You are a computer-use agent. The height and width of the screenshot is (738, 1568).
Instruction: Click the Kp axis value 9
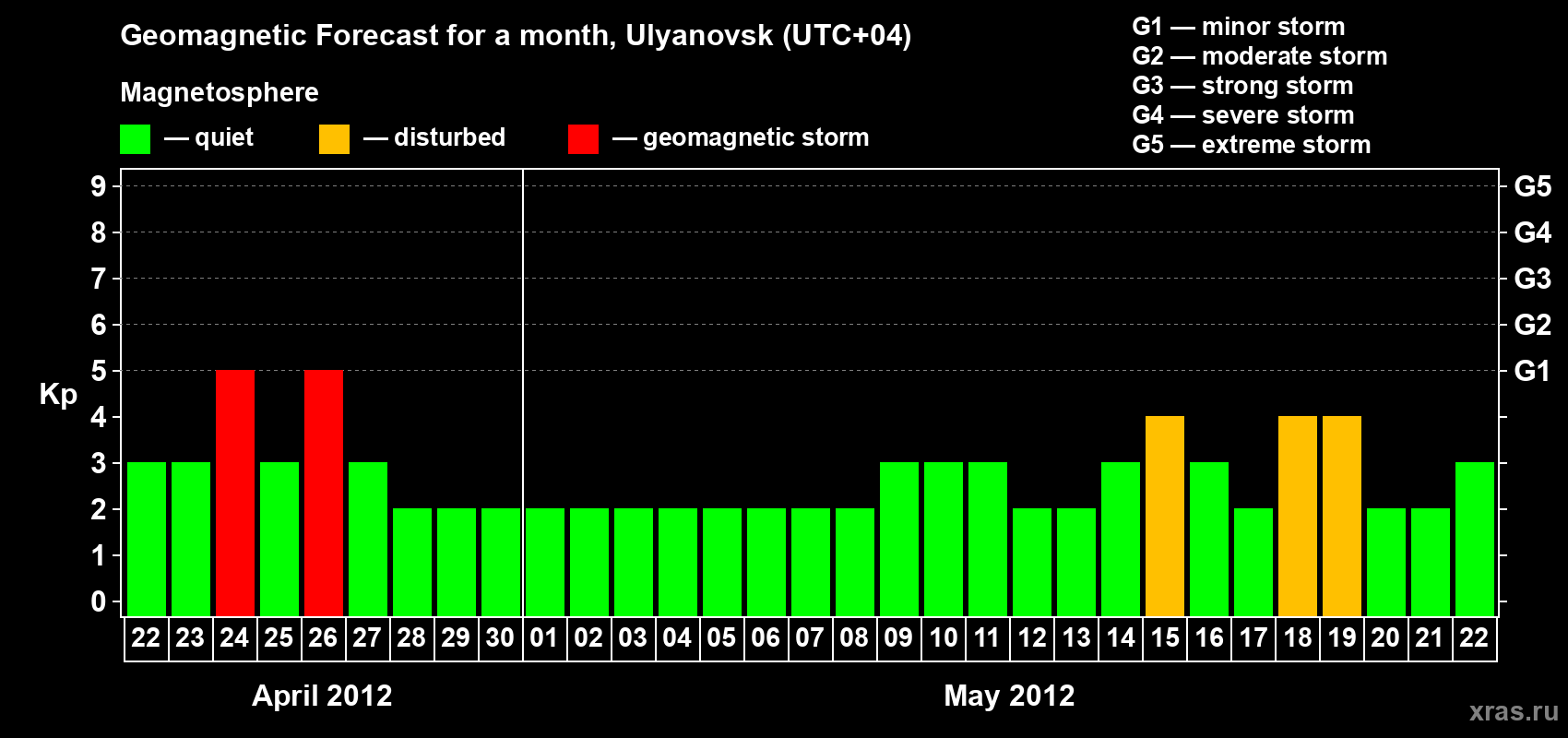[x=99, y=186]
